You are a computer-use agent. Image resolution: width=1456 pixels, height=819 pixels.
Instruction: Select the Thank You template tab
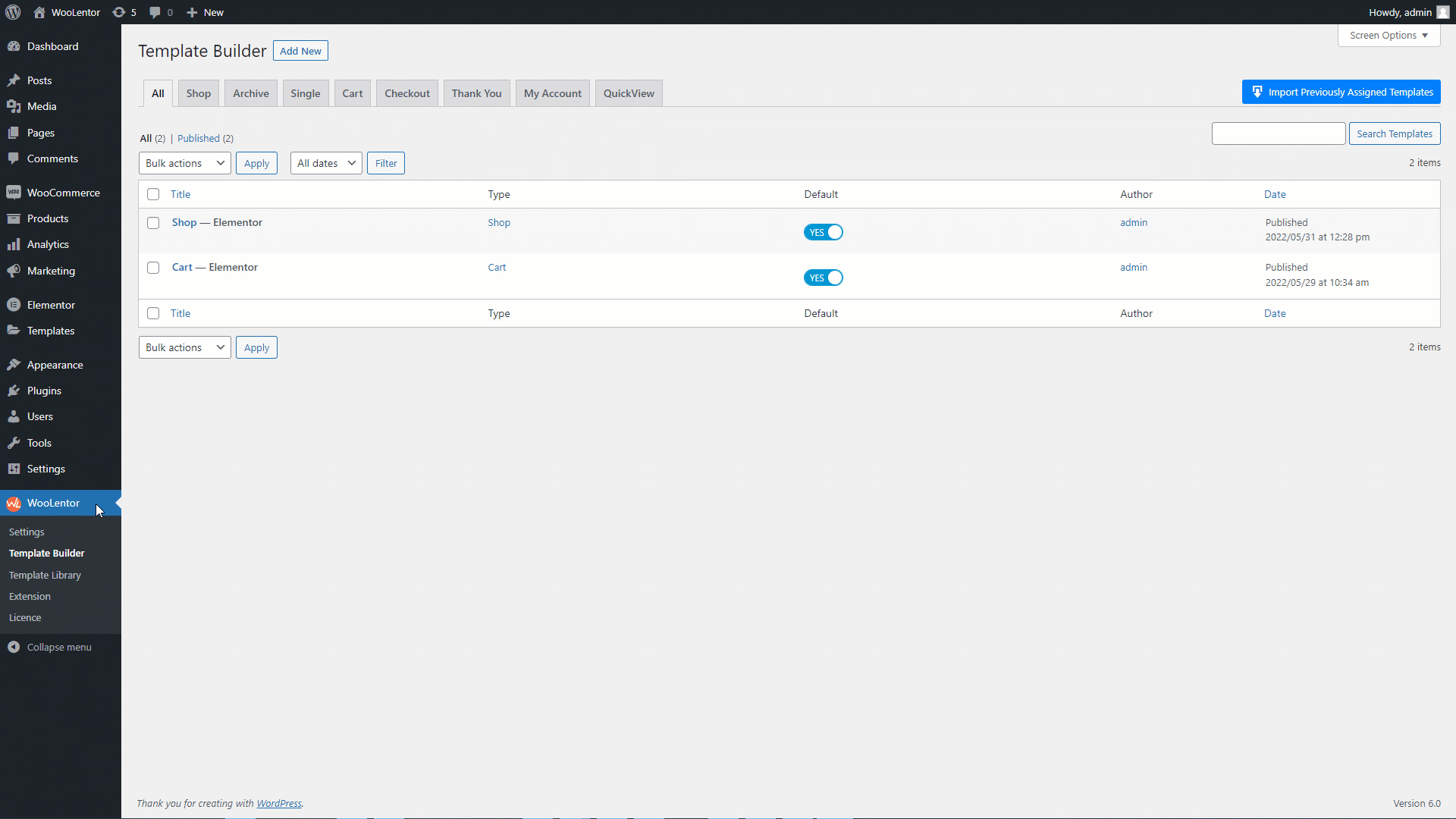tap(476, 93)
